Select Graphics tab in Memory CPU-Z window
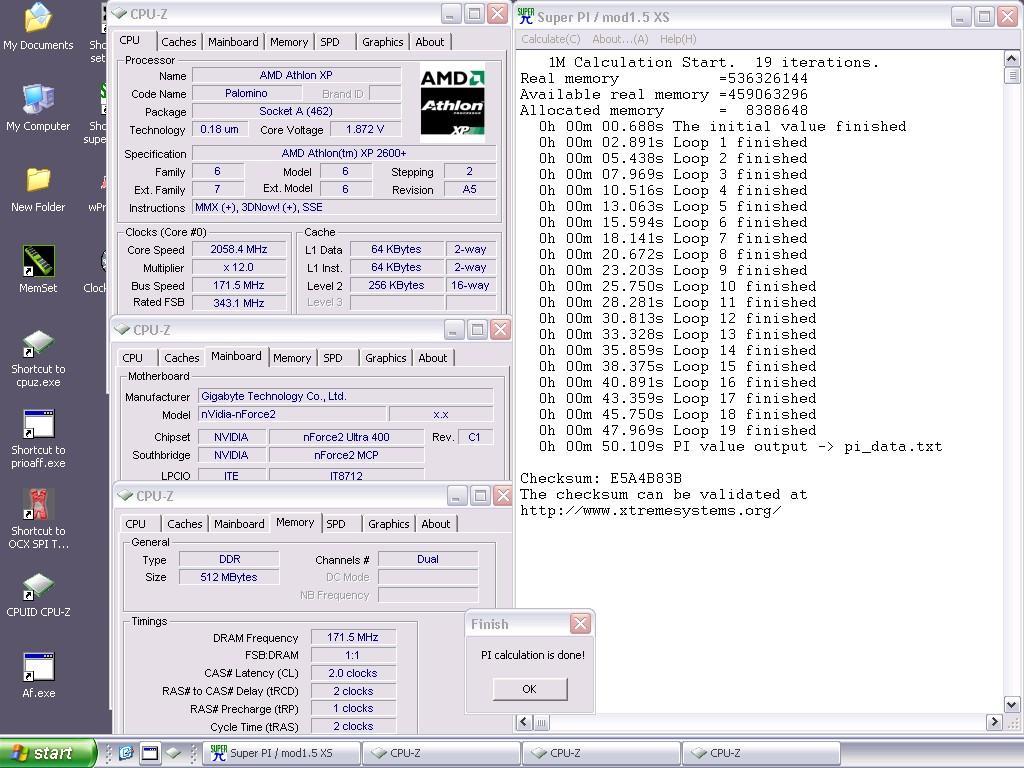The width and height of the screenshot is (1024, 768). (x=389, y=524)
